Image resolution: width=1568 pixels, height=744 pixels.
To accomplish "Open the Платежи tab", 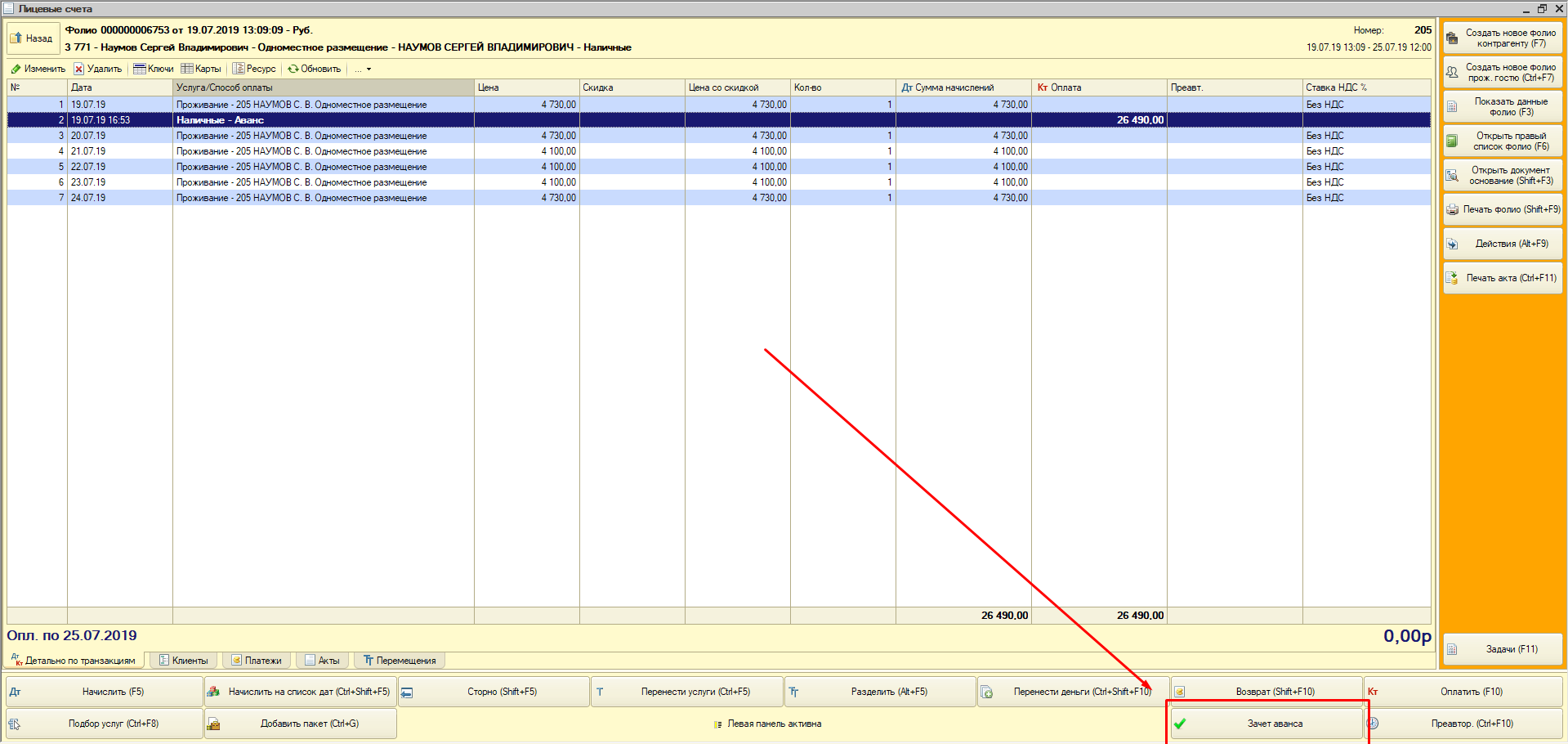I will click(x=257, y=661).
